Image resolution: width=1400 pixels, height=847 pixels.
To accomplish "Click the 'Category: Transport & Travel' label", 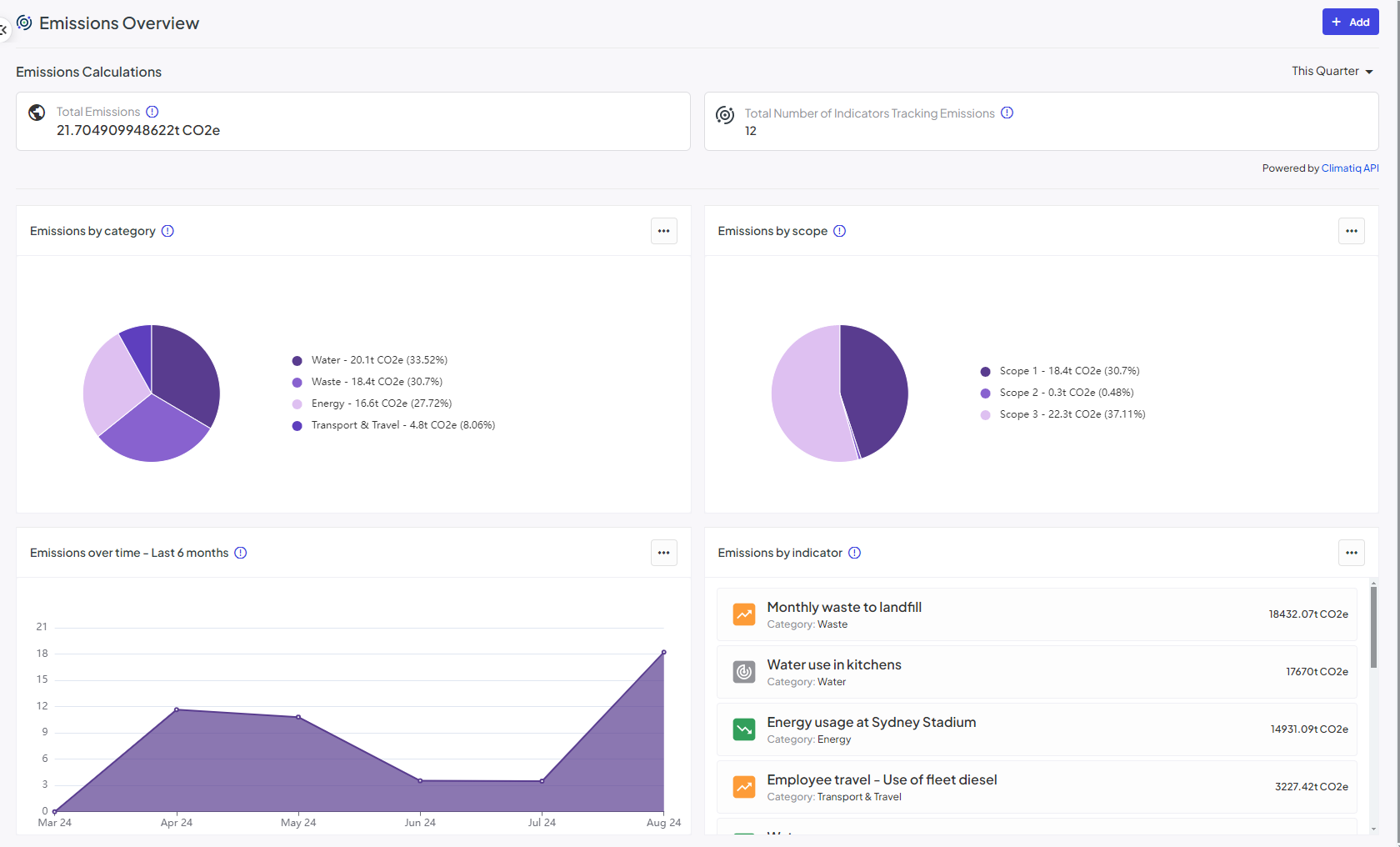I will coord(834,797).
